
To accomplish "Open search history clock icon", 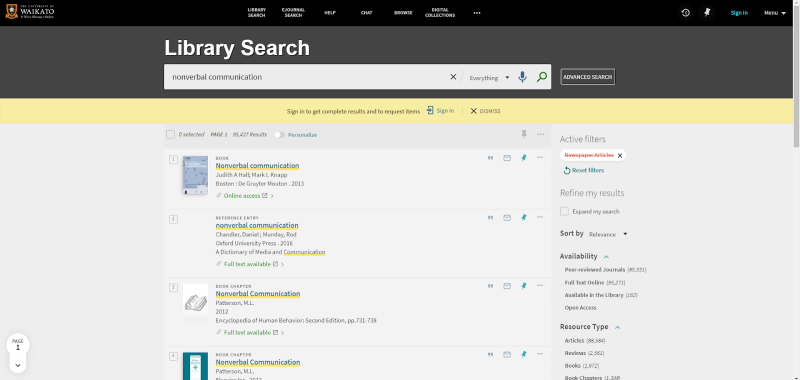I will coord(686,13).
